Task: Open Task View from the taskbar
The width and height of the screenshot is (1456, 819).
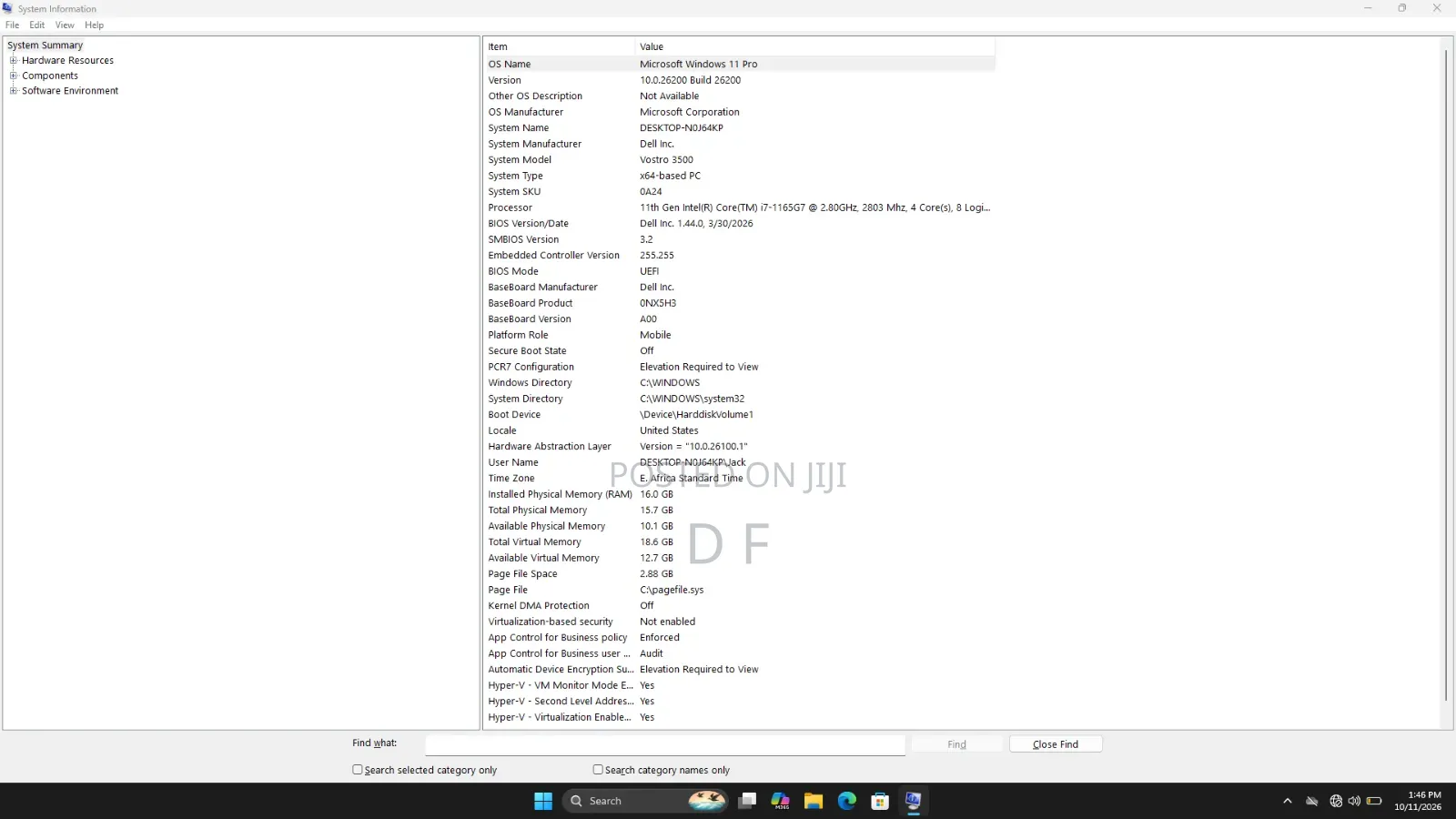Action: point(747,801)
